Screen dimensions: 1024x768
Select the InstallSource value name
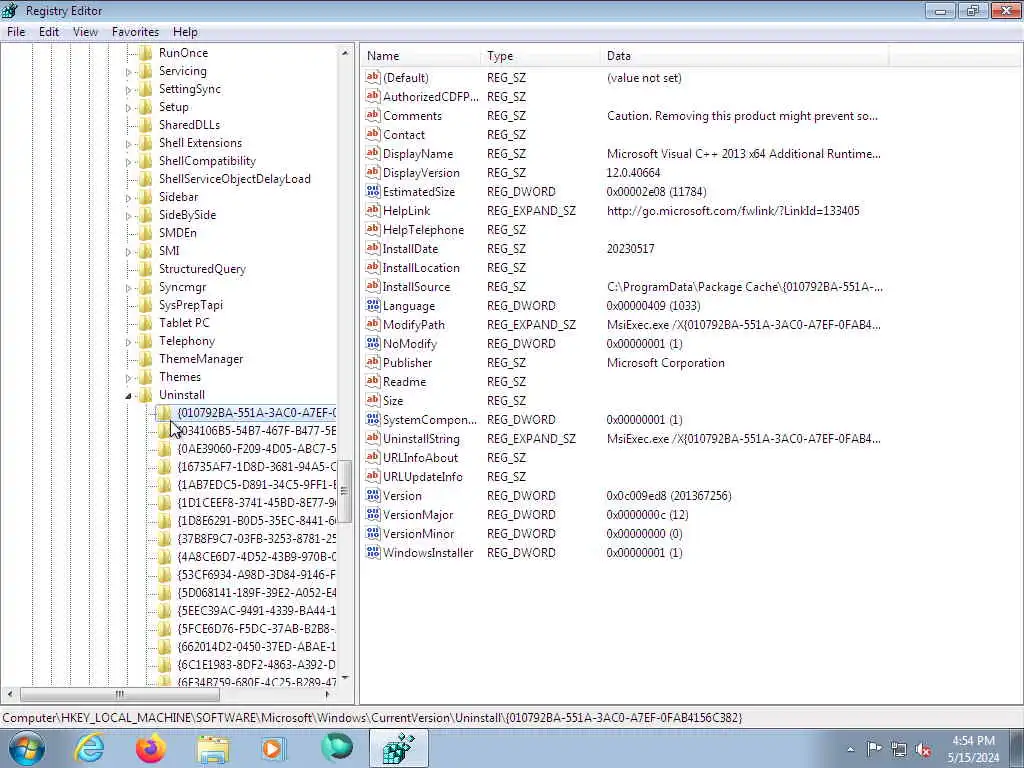coord(416,286)
